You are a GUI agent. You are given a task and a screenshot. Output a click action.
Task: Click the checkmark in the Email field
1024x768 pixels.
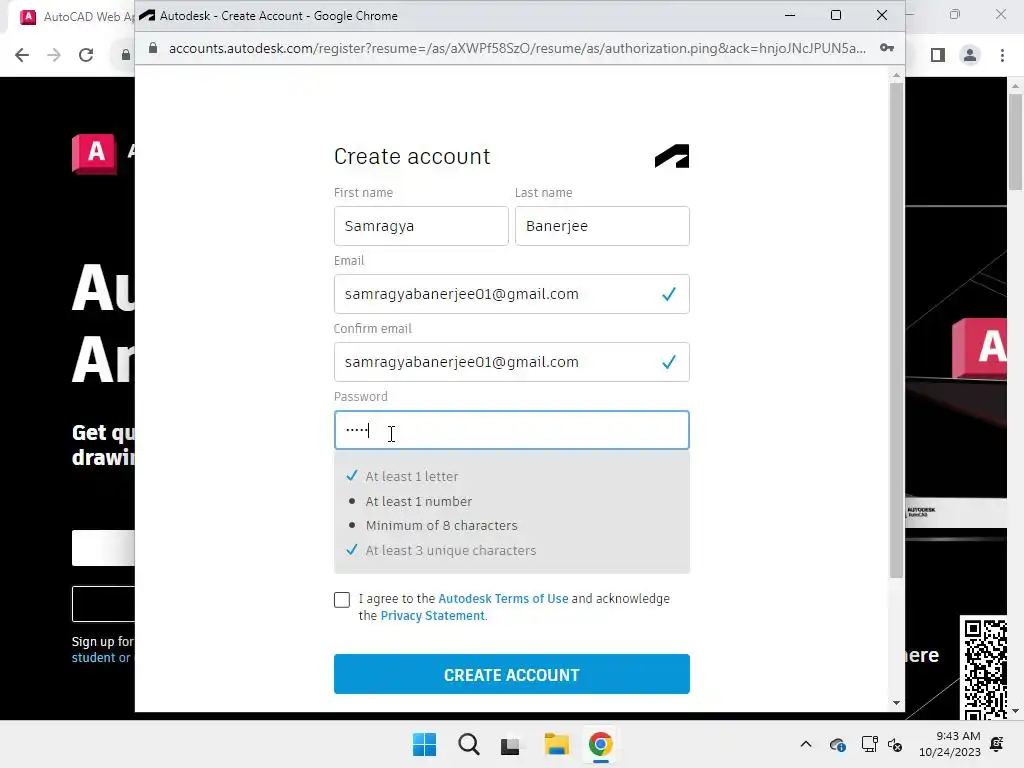(x=669, y=294)
